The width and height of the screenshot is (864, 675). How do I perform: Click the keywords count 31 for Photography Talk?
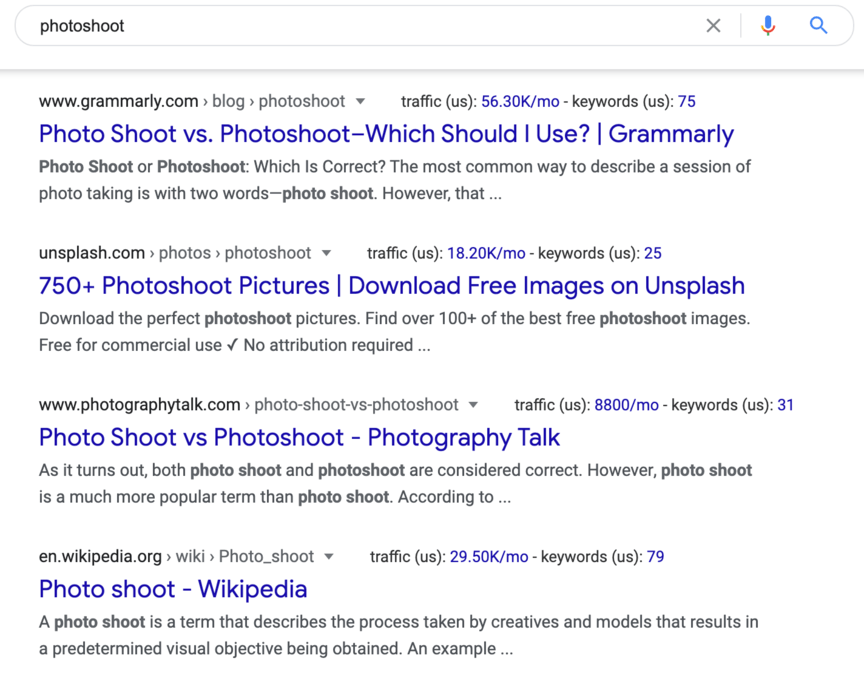(x=785, y=405)
